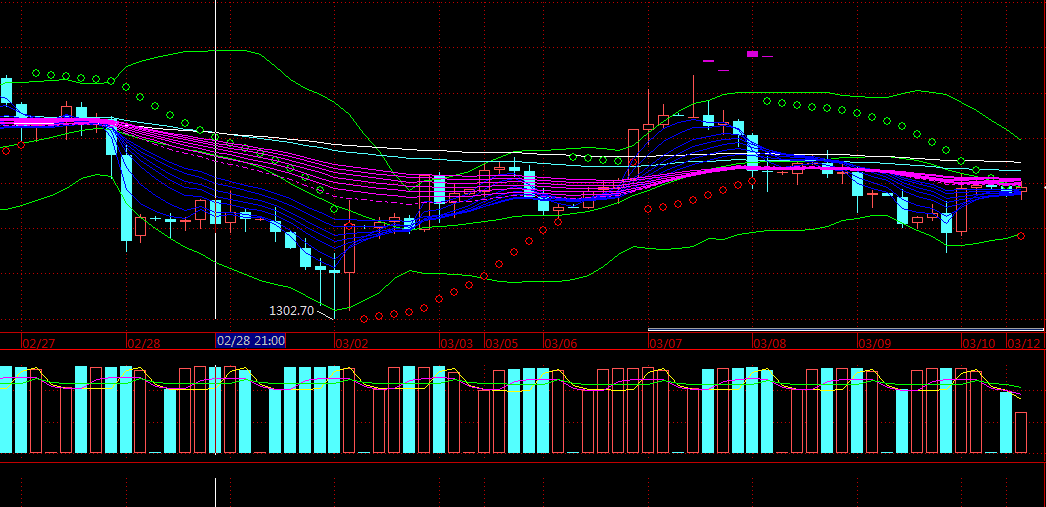Viewport: 1046px width, 507px height.
Task: Click the 03/06 date label
Action: tap(560, 344)
